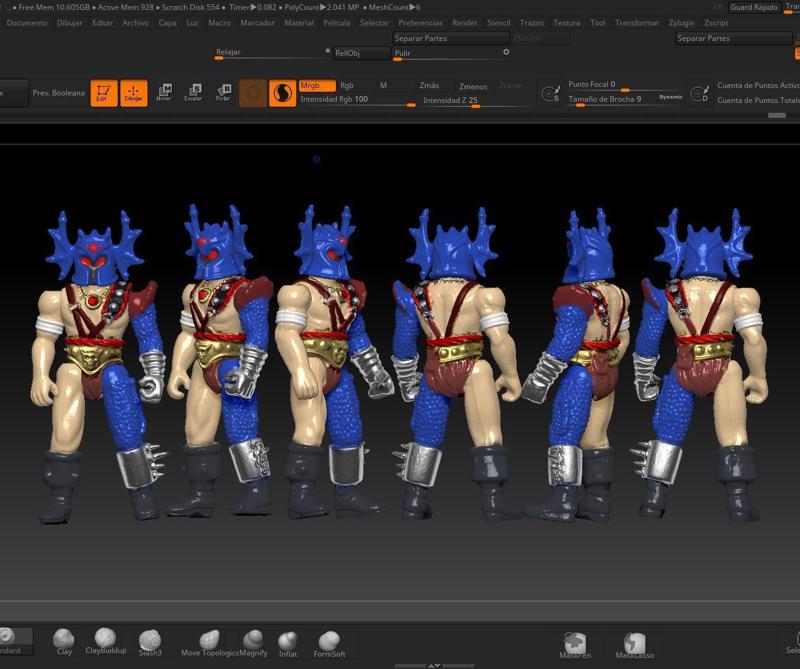
Task: Switch sculpting to Zmenos
Action: click(x=474, y=86)
